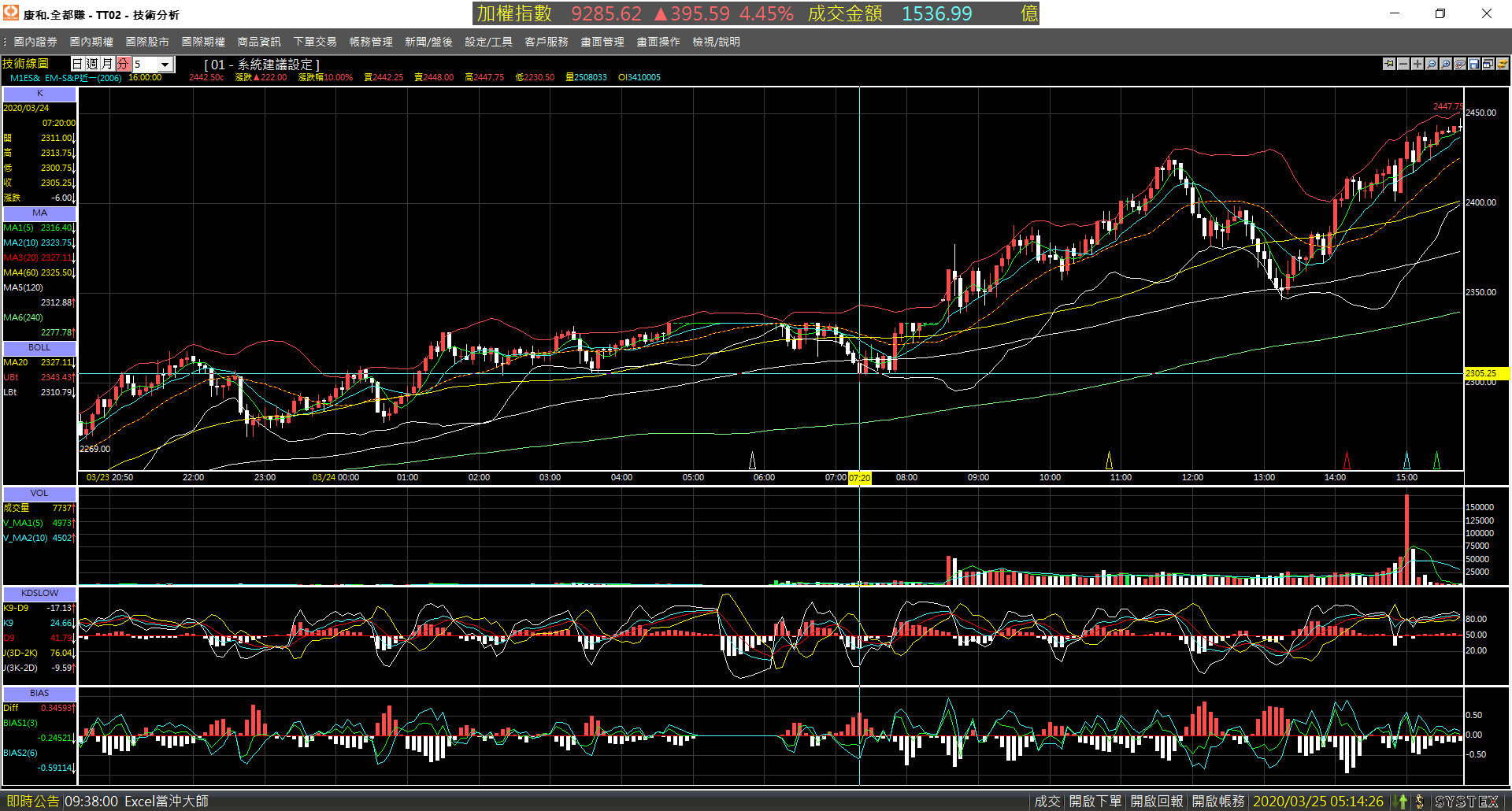The image size is (1512, 811).
Task: Click the 01 - 系統建議設定 label
Action: [262, 65]
